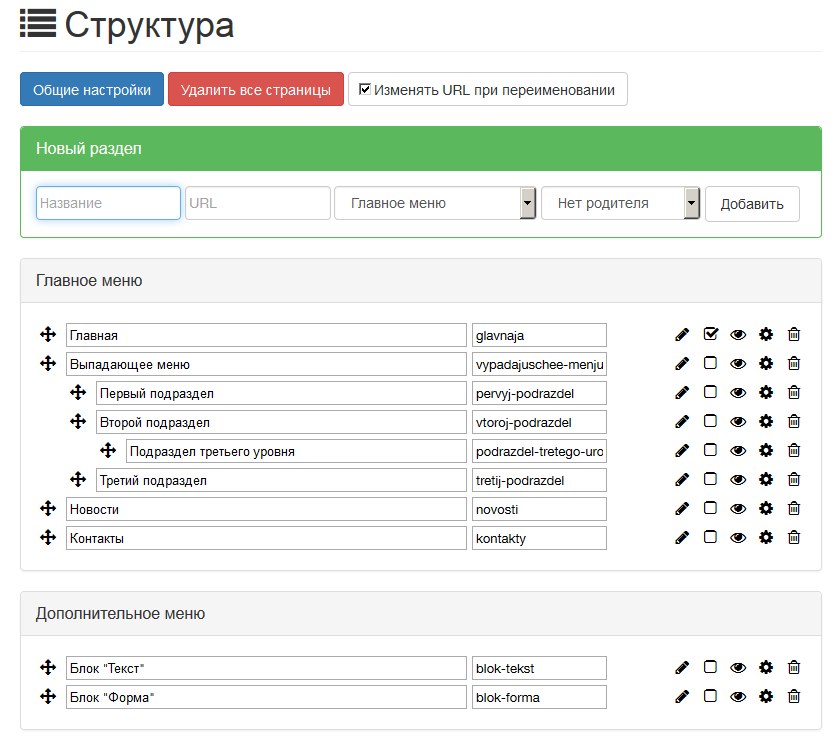Open gear settings for Выпадающее меню
Viewport: 840px width, 740px height.
point(766,364)
